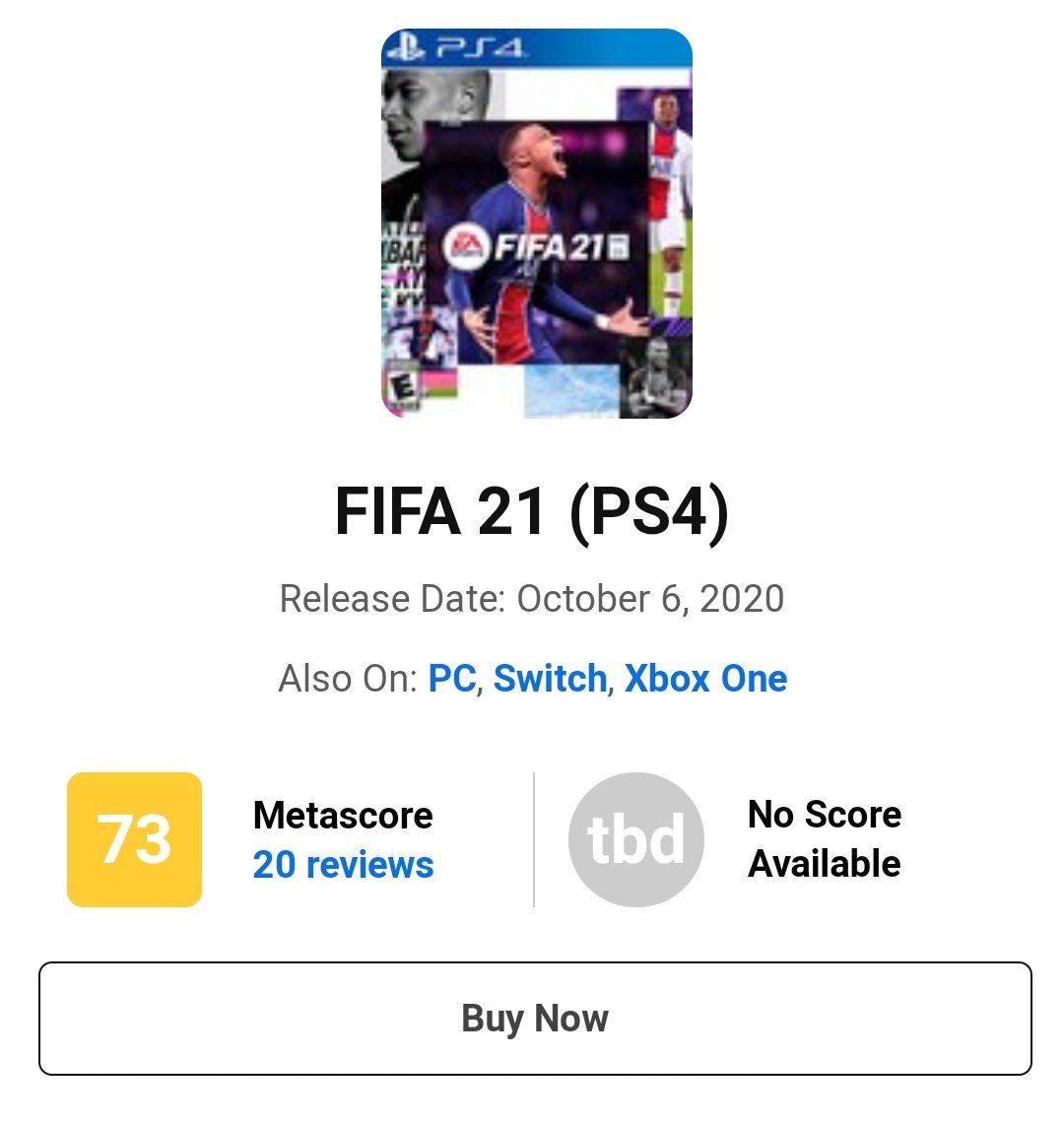Click the FIFA 21 (PS4) title heading

point(532,511)
